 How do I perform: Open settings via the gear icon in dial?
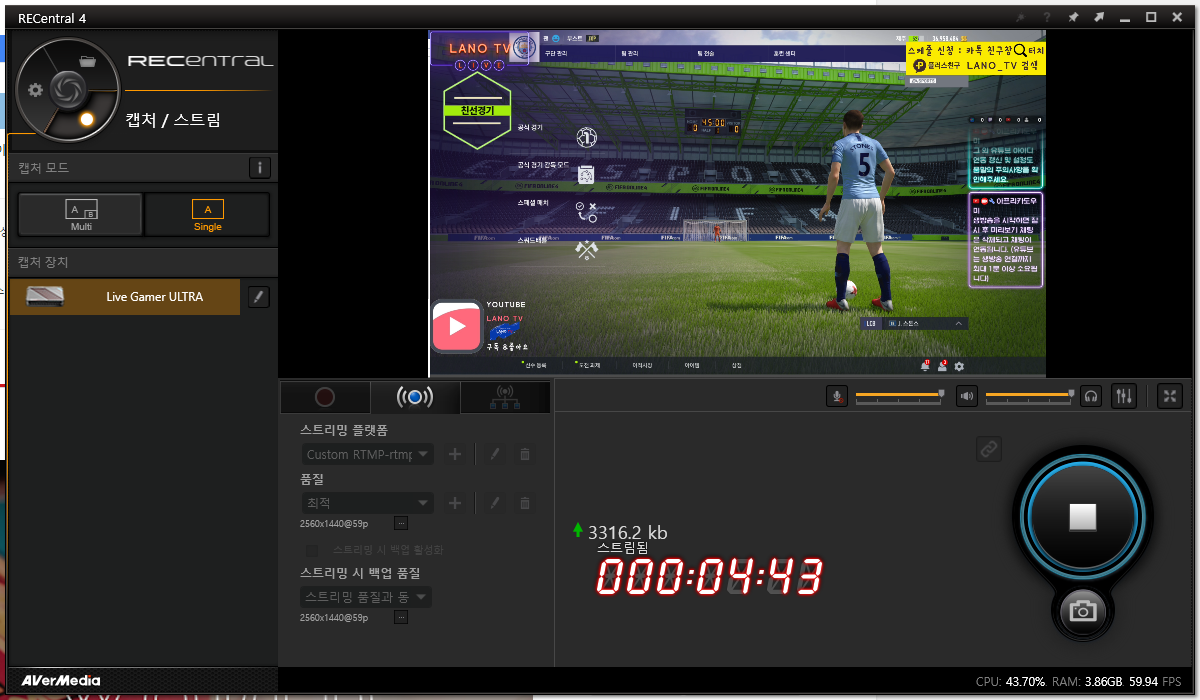[x=36, y=90]
